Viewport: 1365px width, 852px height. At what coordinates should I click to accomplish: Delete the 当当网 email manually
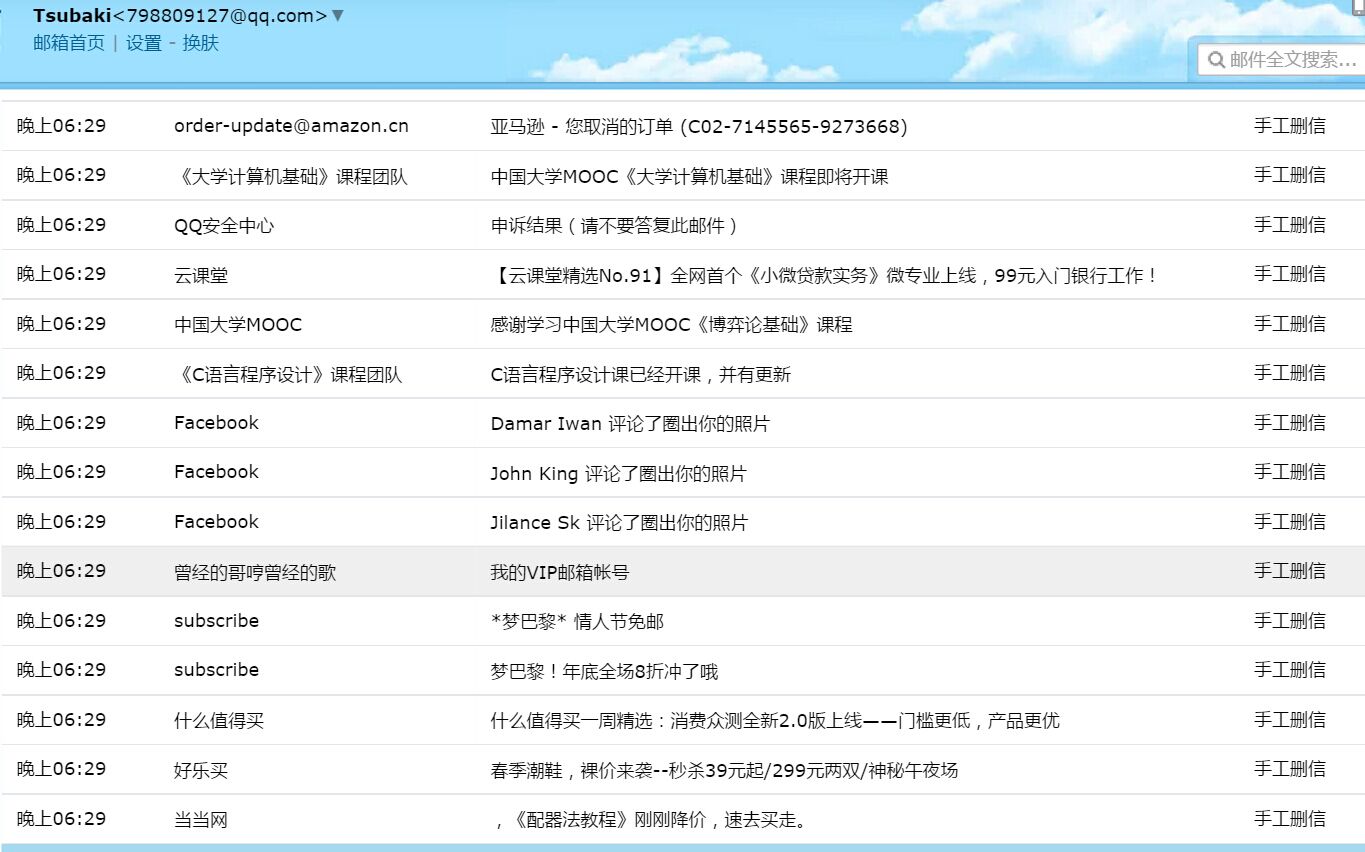[1290, 818]
